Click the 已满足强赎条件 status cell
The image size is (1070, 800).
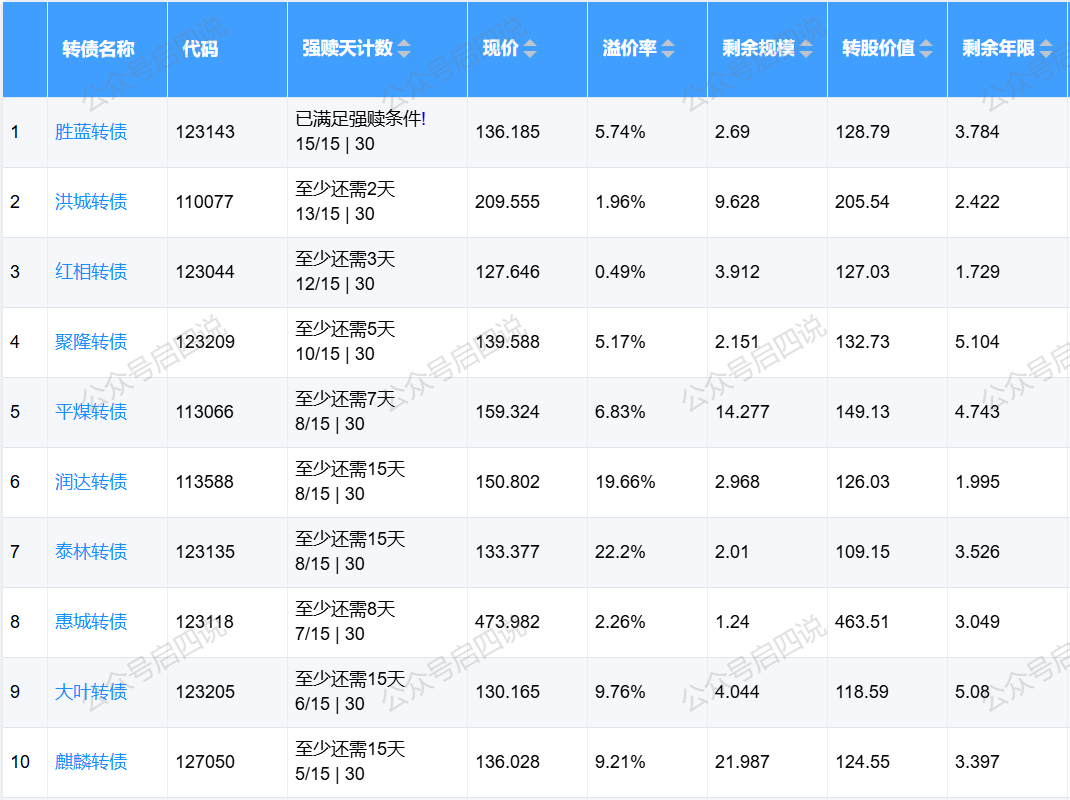pos(360,120)
